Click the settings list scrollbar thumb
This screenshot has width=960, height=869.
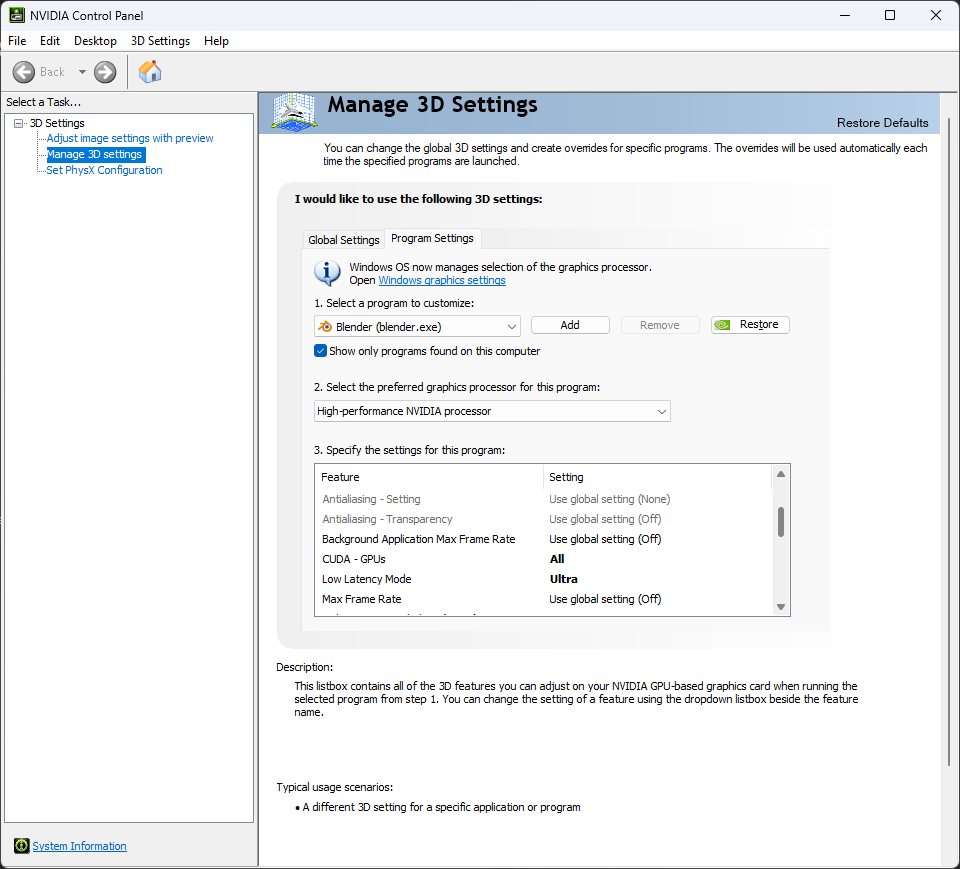(781, 522)
